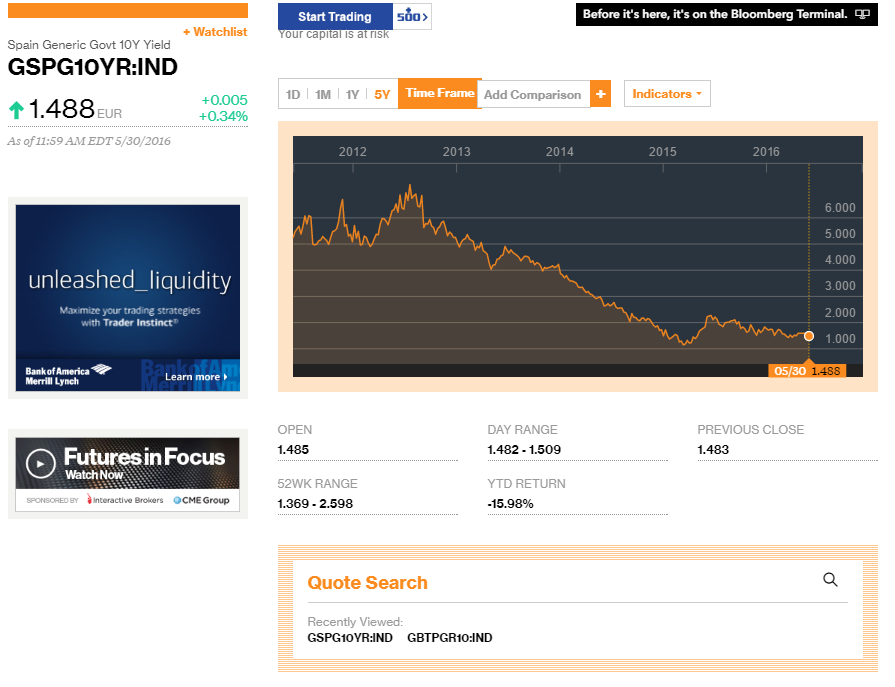The width and height of the screenshot is (895, 687).
Task: Play the Futures in Focus video
Action: tap(41, 464)
